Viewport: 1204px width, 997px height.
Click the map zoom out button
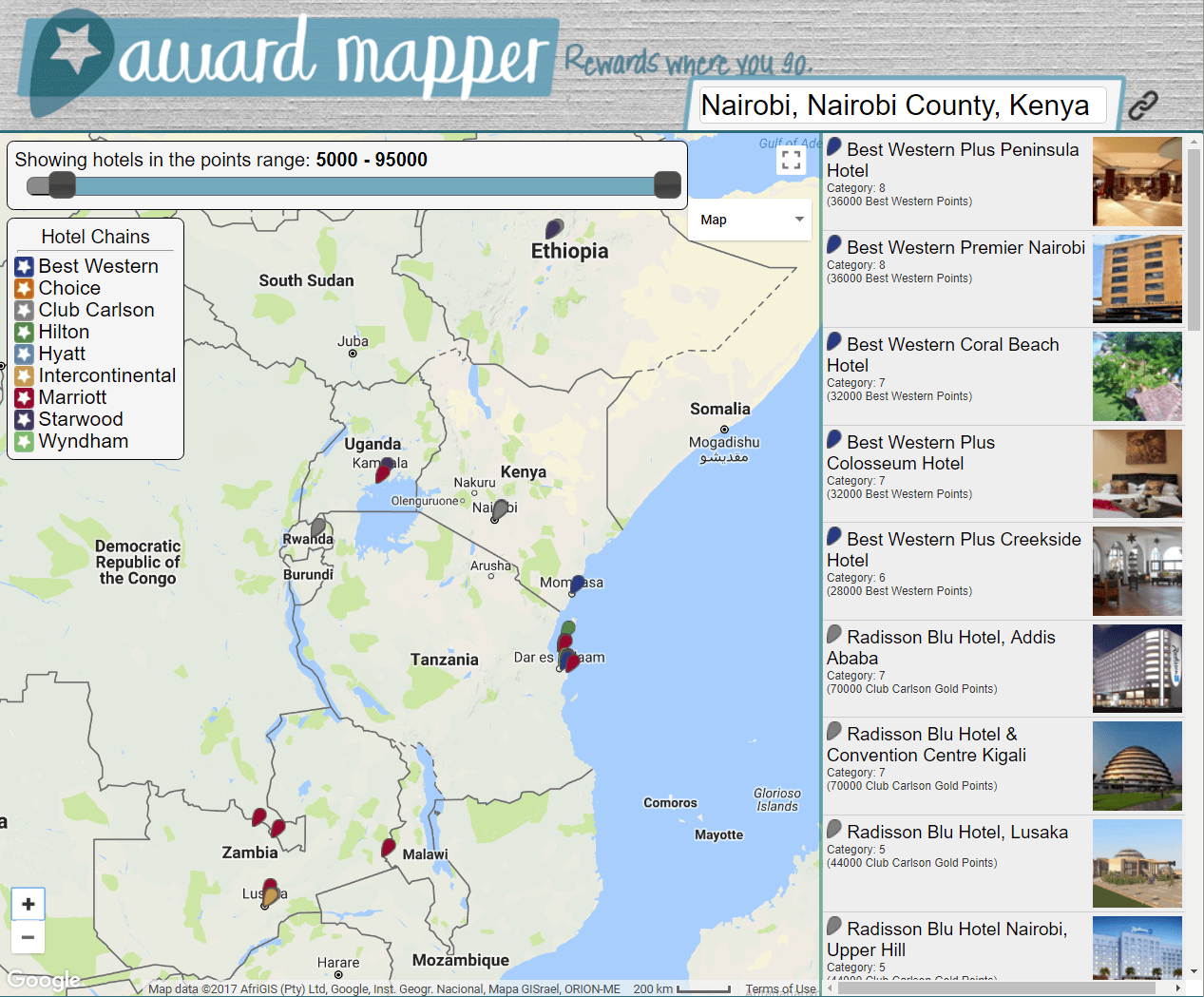pyautogui.click(x=29, y=937)
